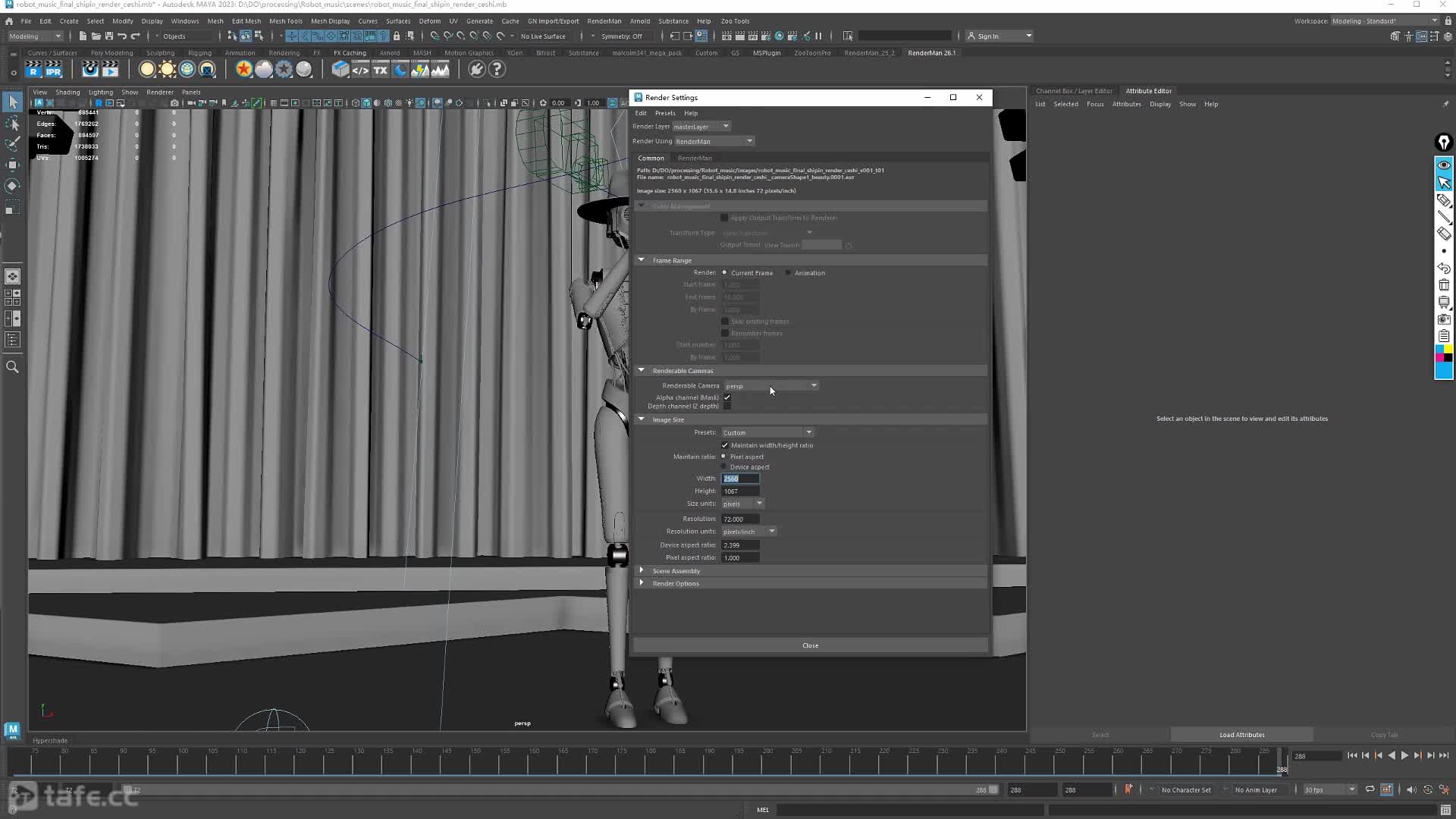Add a PxrSphereLight from the shelf
1456x819 pixels.
click(147, 70)
